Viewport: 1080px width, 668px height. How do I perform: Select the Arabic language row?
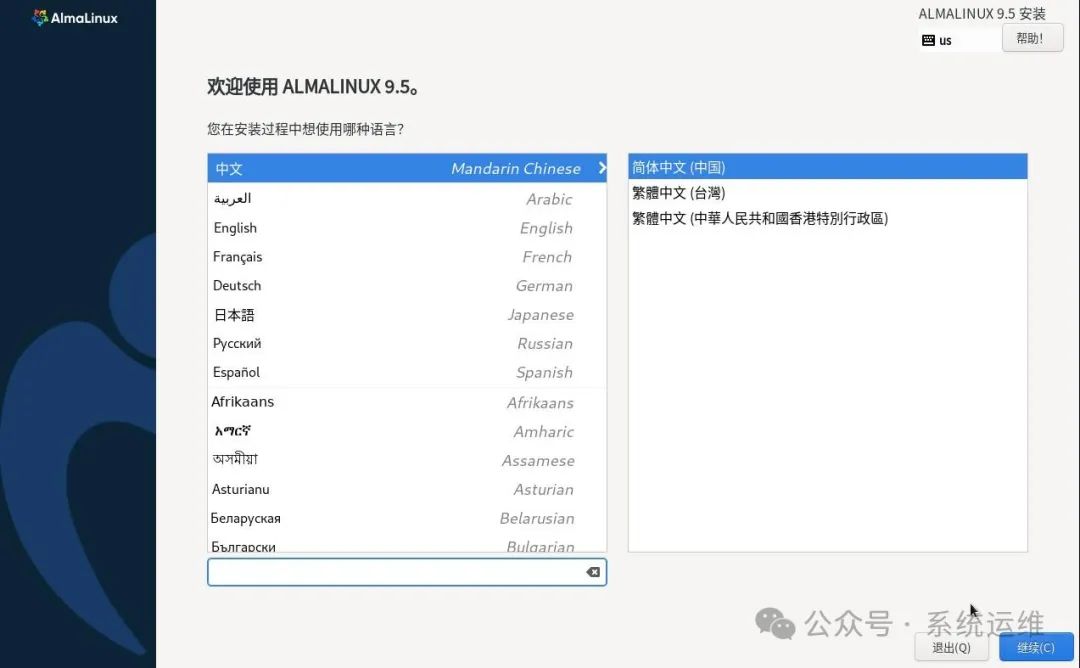pyautogui.click(x=407, y=198)
